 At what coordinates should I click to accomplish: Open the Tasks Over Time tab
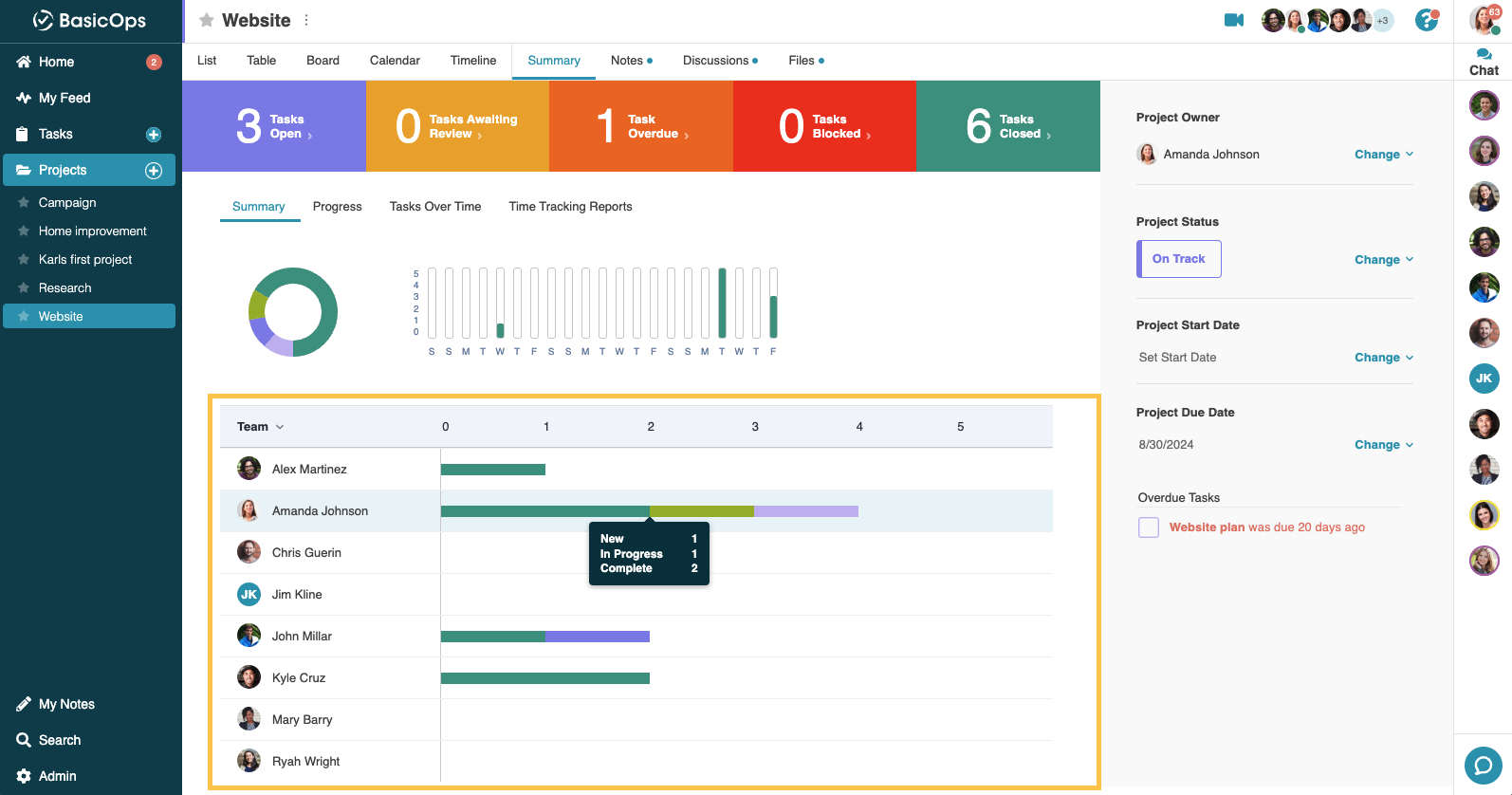coord(434,207)
